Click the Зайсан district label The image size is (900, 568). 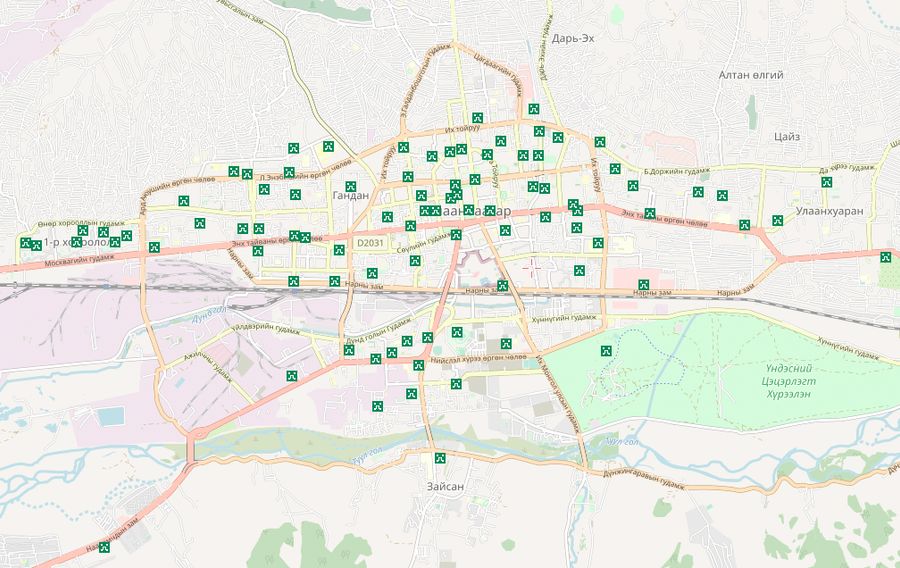pos(445,486)
